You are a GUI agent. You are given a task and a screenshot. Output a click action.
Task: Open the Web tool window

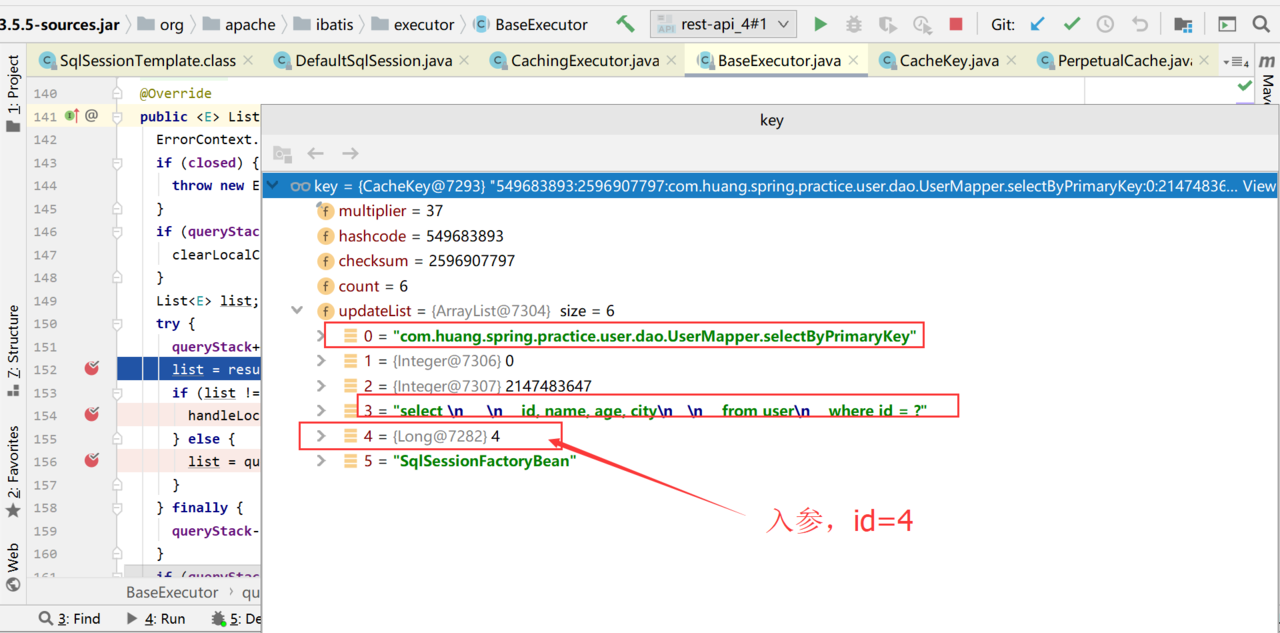click(x=13, y=568)
